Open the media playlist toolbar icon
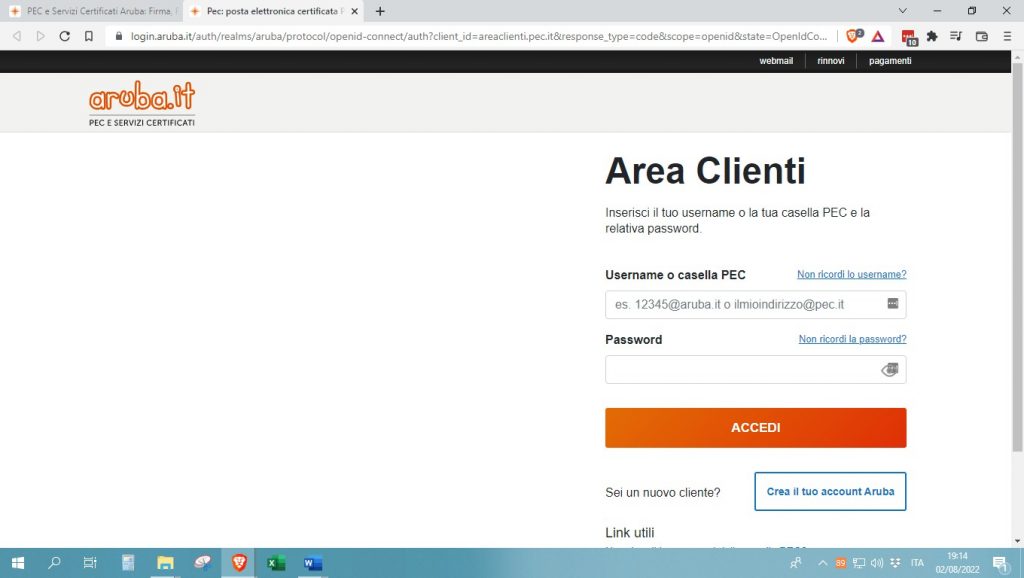Image resolution: width=1024 pixels, height=578 pixels. coord(957,35)
